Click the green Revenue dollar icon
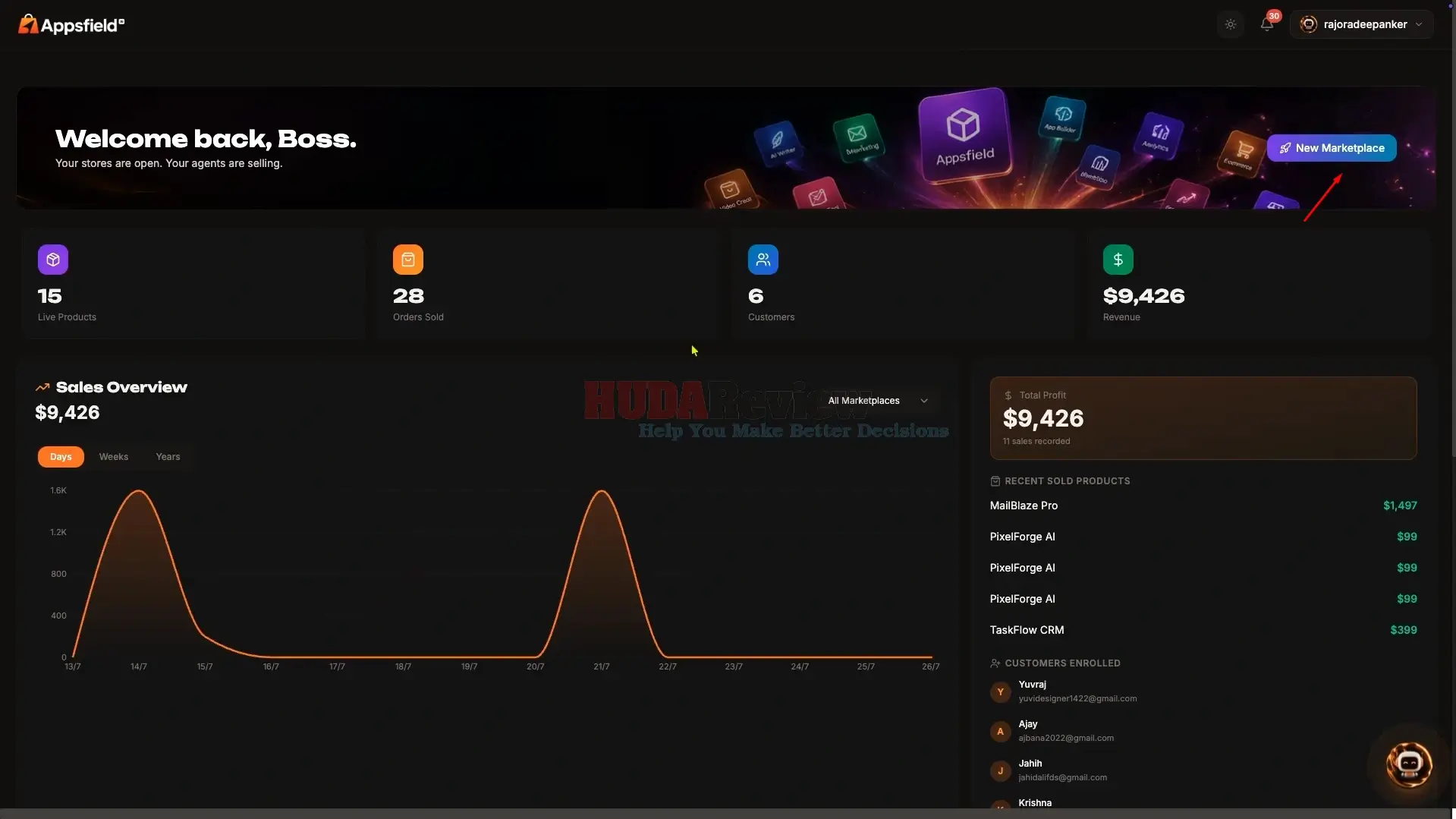The height and width of the screenshot is (819, 1456). 1118,260
